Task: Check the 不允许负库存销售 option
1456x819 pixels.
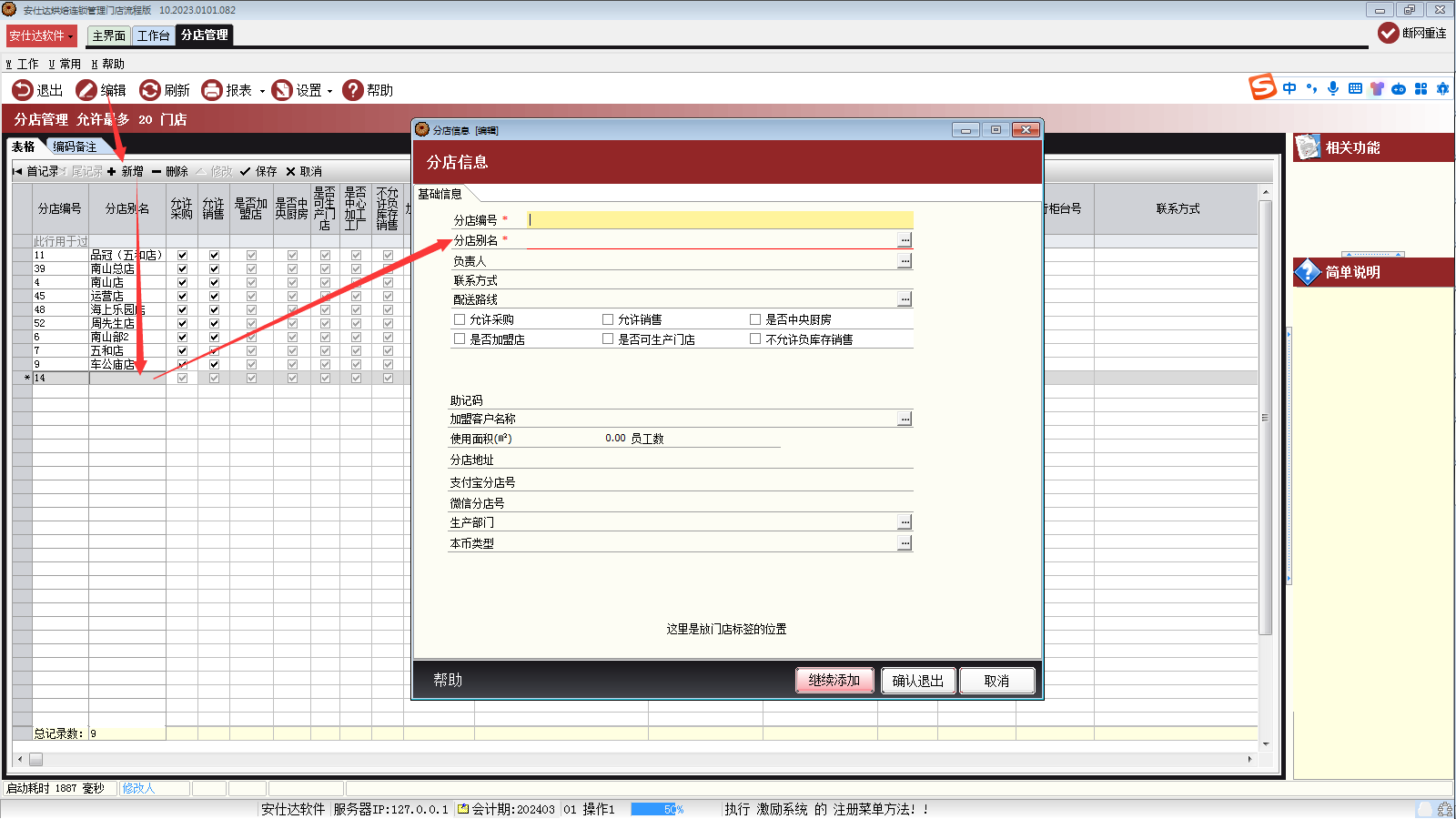Action: [x=755, y=339]
